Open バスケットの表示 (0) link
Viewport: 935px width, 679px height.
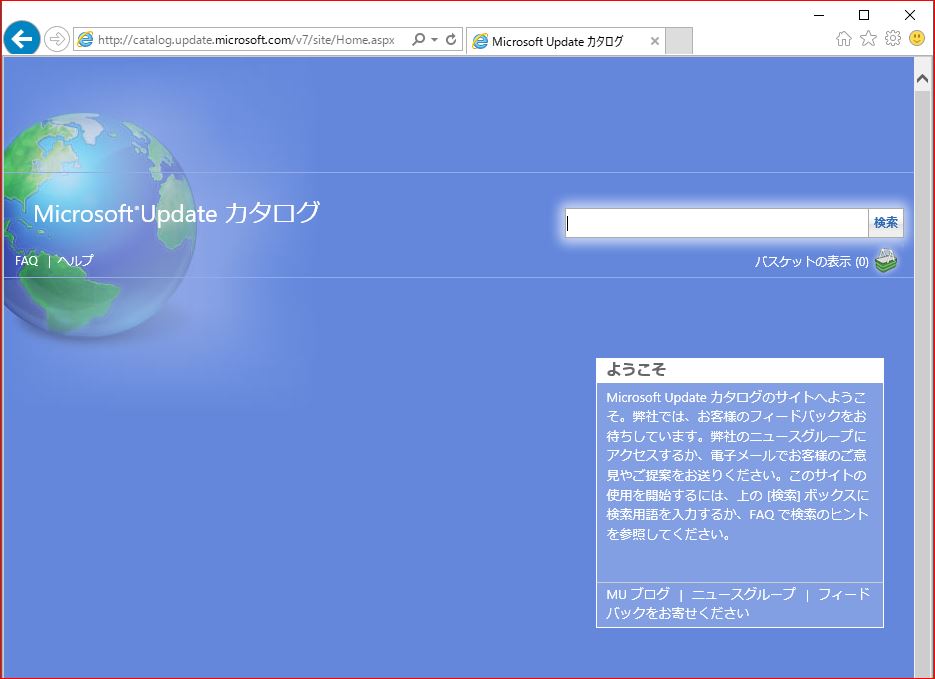point(812,262)
